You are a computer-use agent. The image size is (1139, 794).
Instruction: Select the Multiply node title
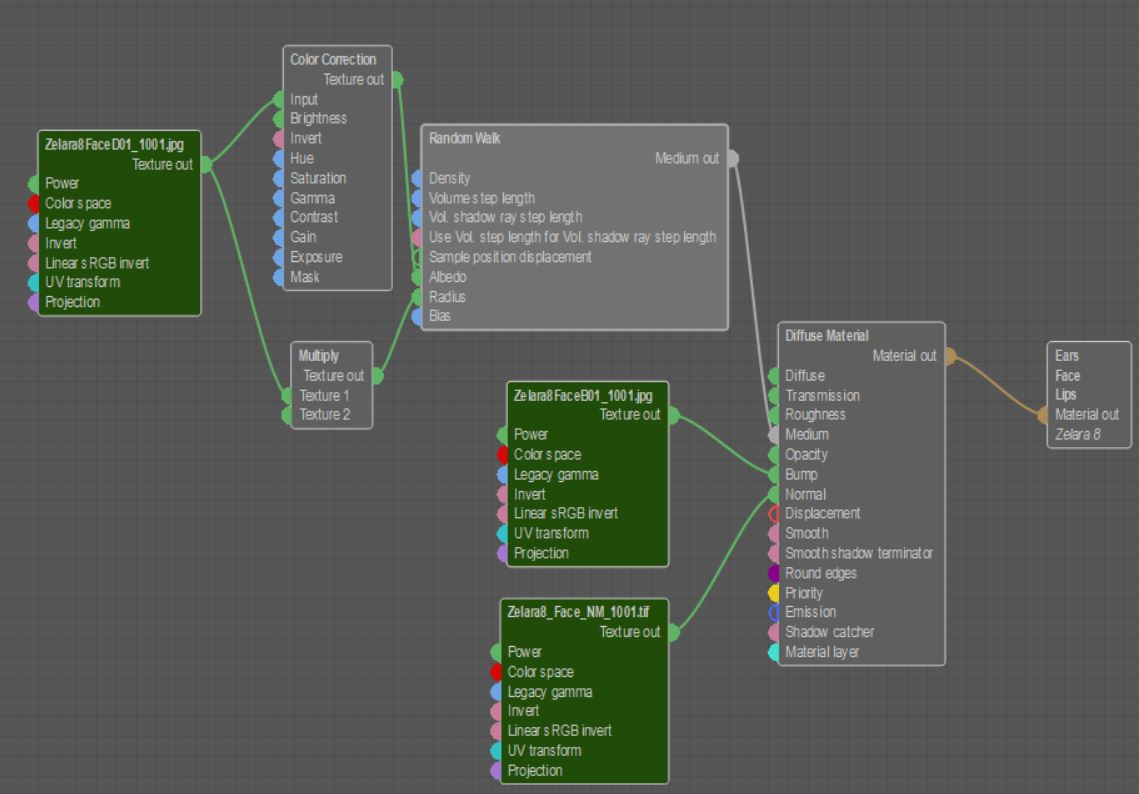coord(319,356)
